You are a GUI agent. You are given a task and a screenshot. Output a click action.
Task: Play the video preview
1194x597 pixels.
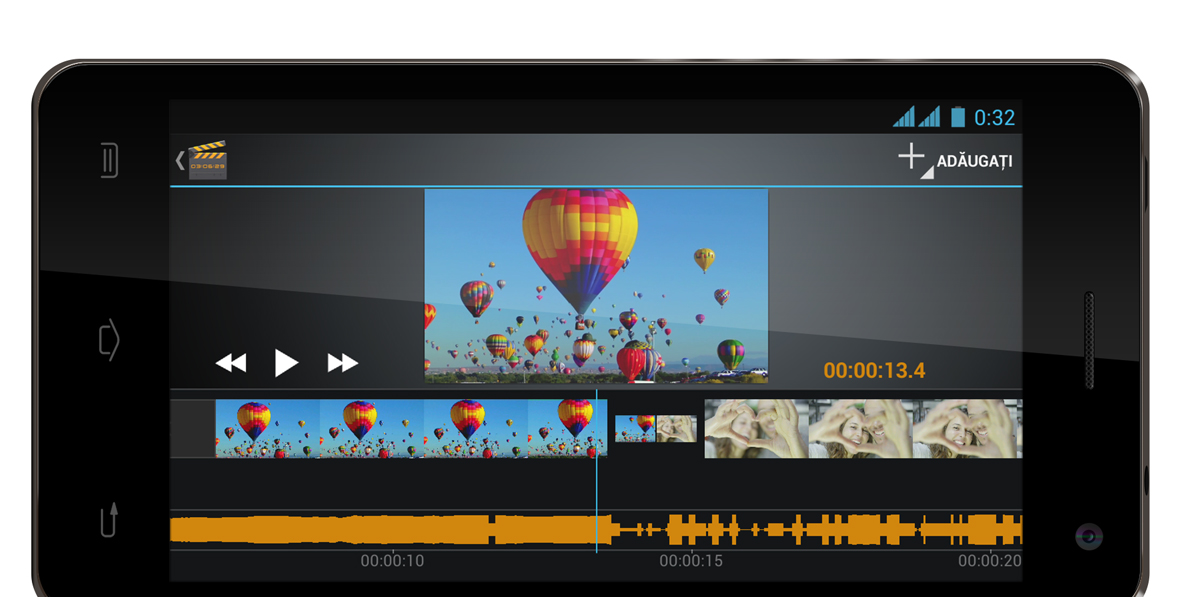(x=286, y=363)
